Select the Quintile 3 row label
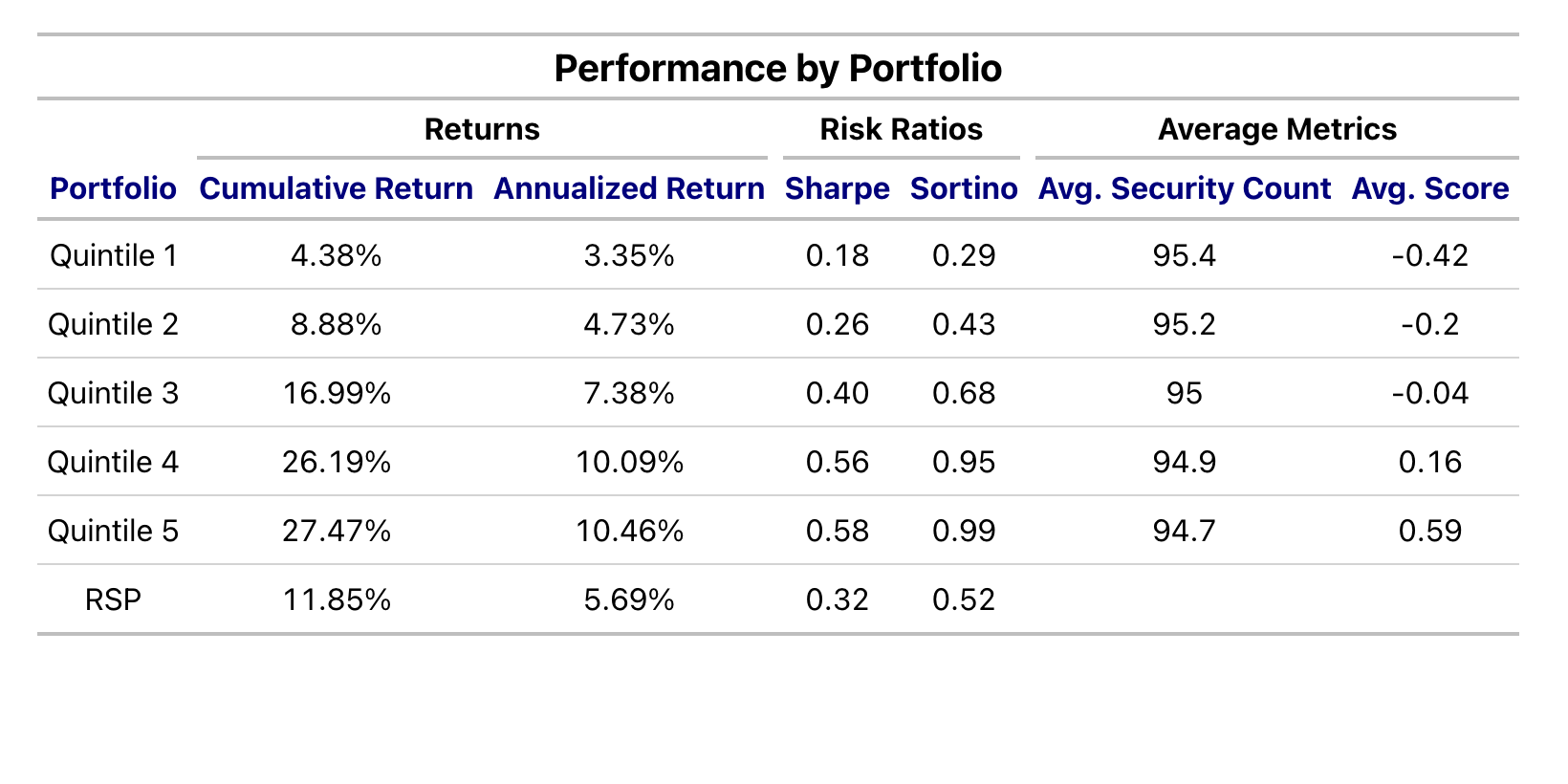This screenshot has width=1568, height=784. click(x=113, y=393)
